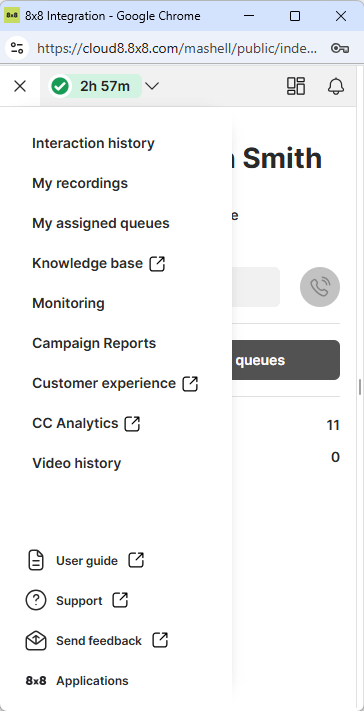Open Customer experience menu item
Screen dimensions: 364x711
(104, 383)
